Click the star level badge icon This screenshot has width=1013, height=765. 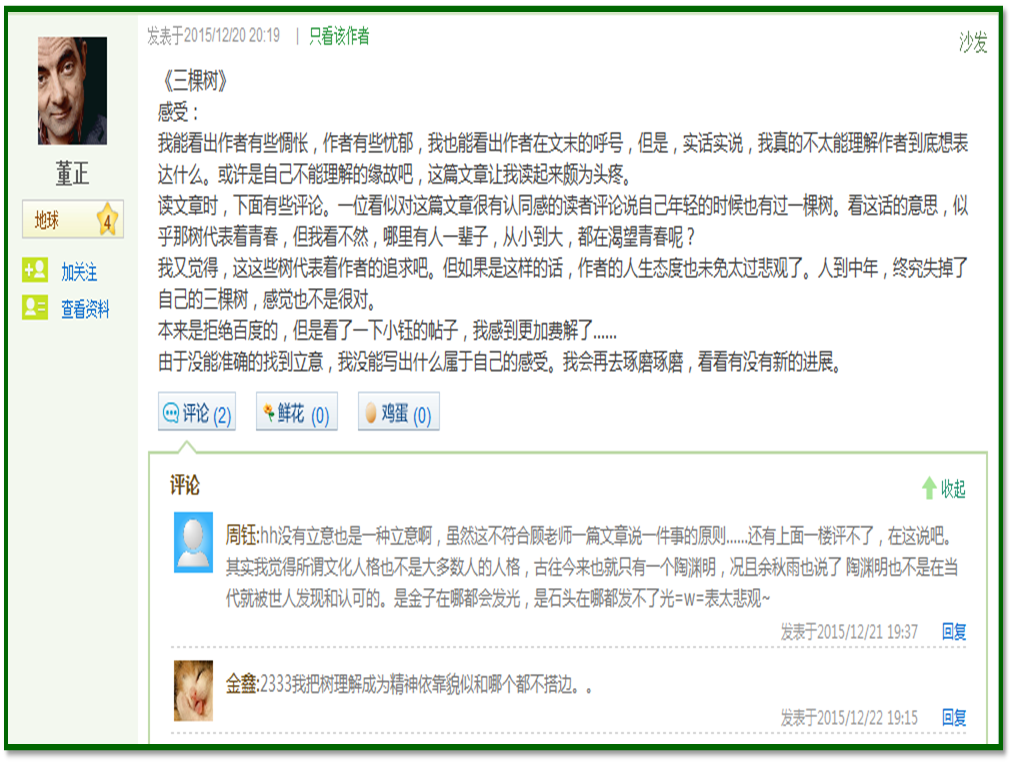pyautogui.click(x=107, y=220)
